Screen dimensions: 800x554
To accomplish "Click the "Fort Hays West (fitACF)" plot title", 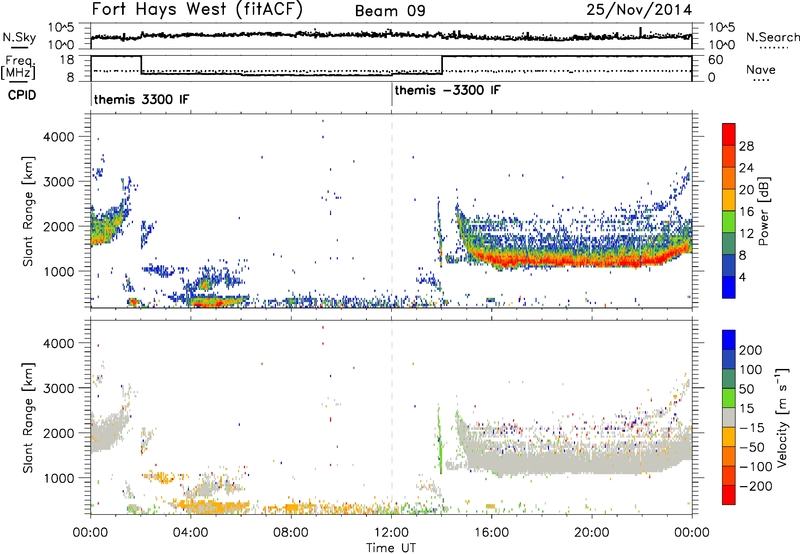I will pyautogui.click(x=197, y=10).
